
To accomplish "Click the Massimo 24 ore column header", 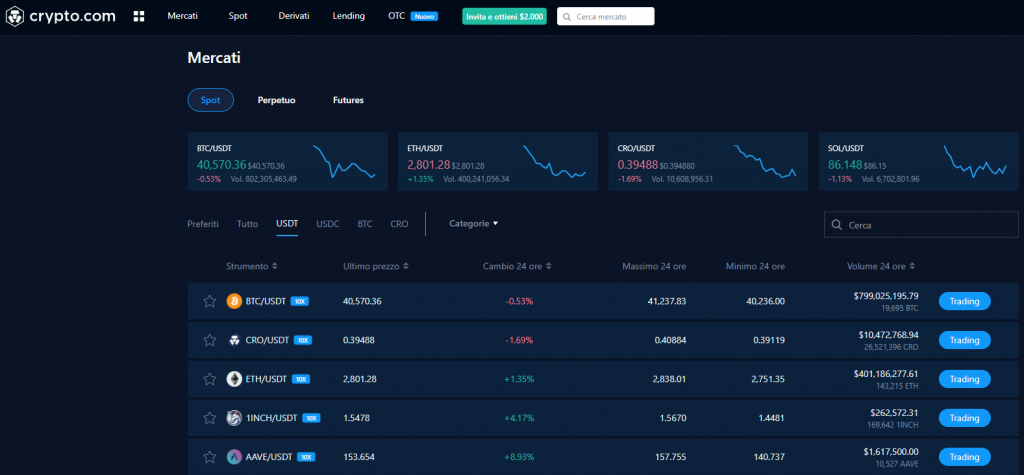I will pos(654,267).
